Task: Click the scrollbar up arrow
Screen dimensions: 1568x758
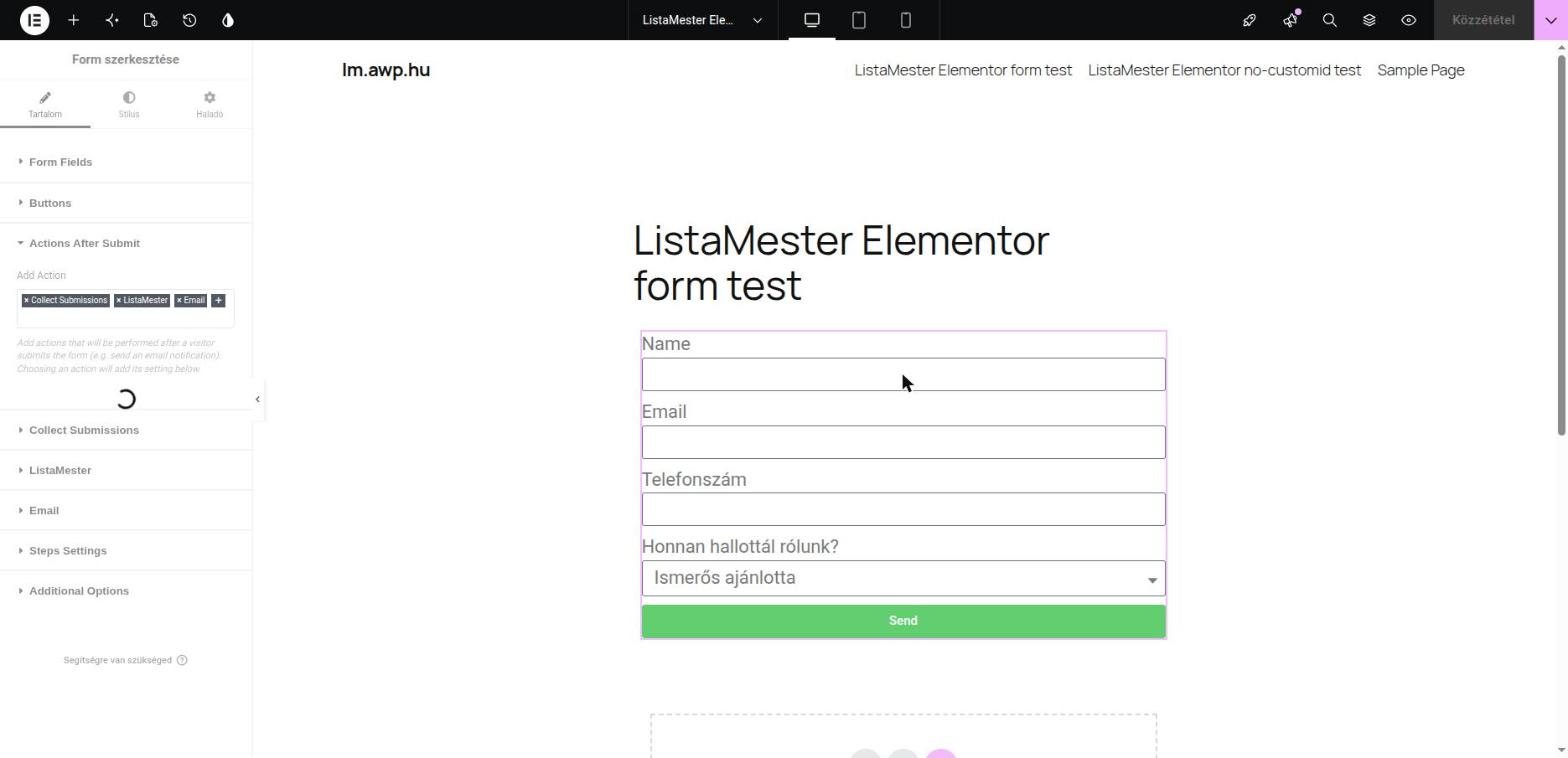Action: click(x=1561, y=47)
